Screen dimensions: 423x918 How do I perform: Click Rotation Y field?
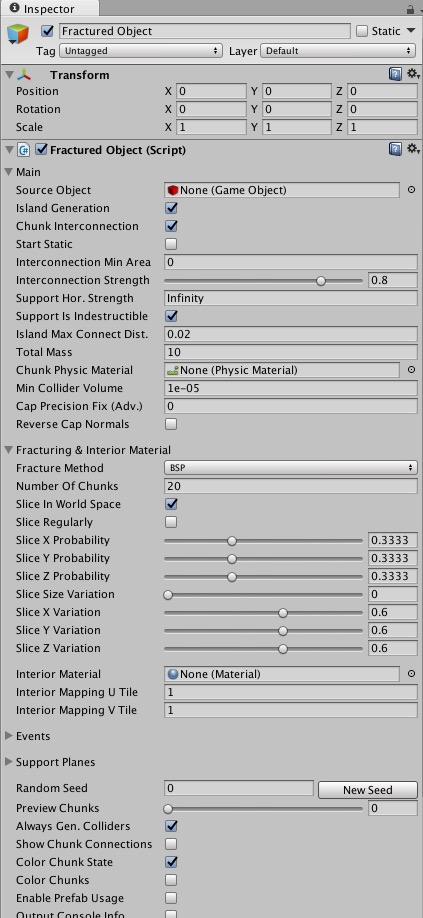[x=297, y=109]
